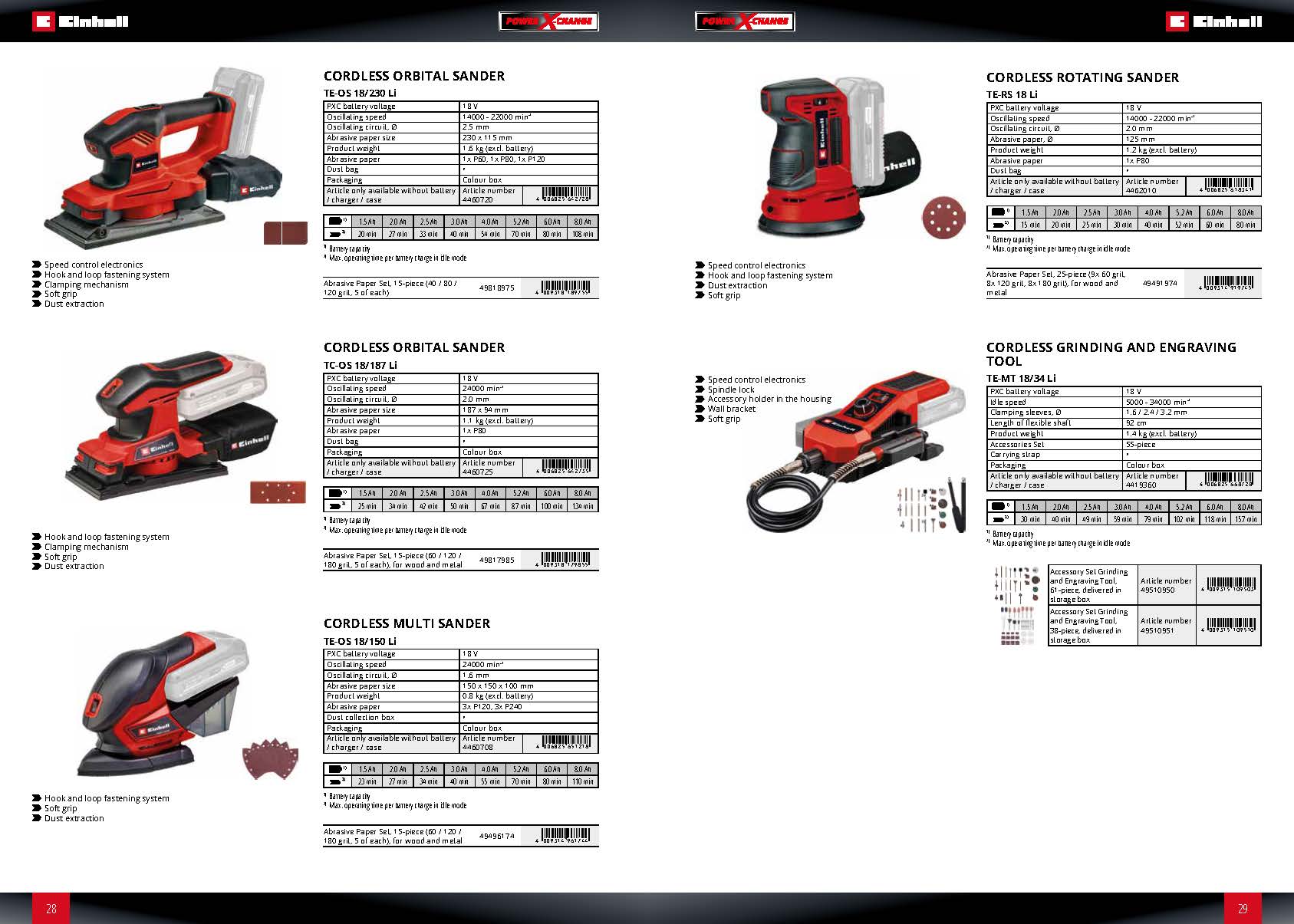The image size is (1294, 924).
Task: Click the battery capacity icon in the TE-OS 18/230 Li table
Action: point(336,222)
